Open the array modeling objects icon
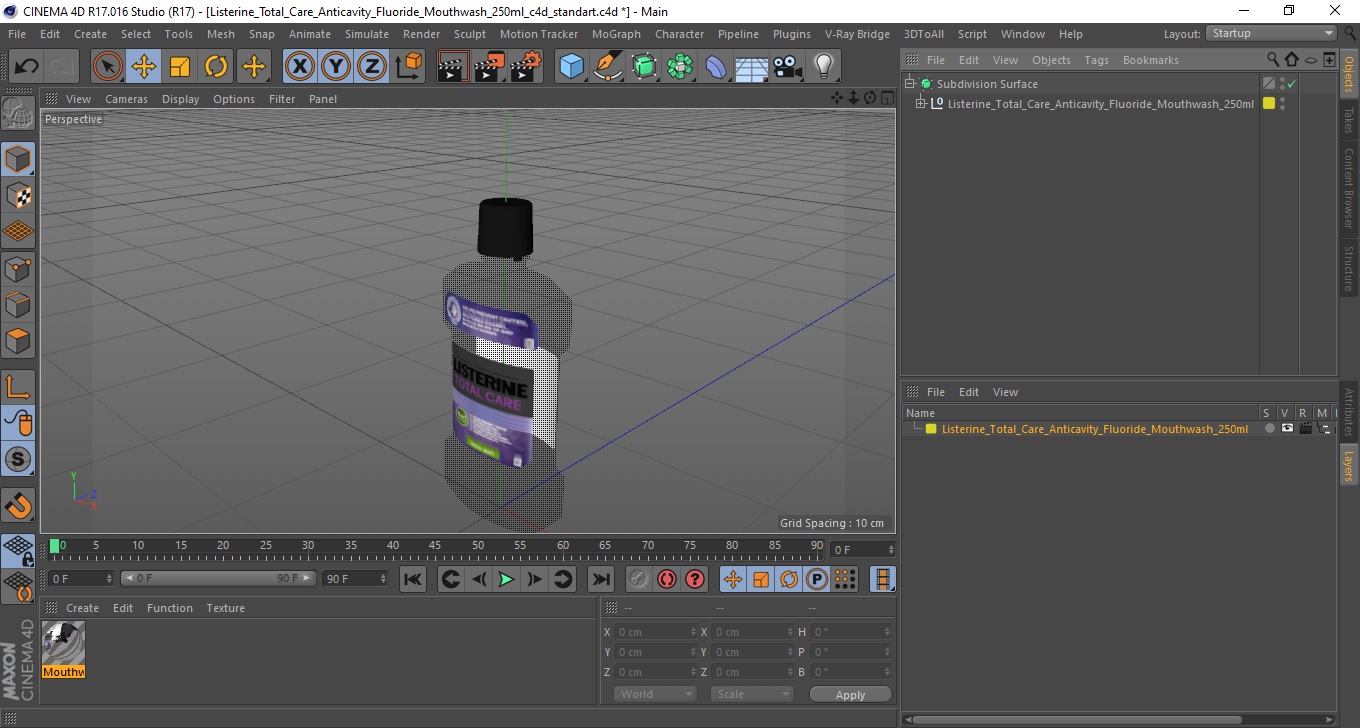The image size is (1360, 728). coord(680,67)
